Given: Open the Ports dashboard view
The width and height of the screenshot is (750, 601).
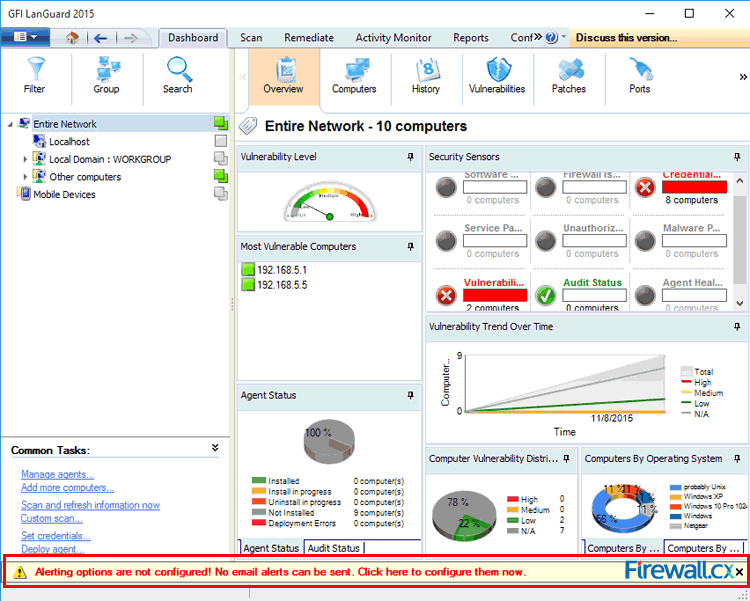Looking at the screenshot, I should tap(640, 75).
